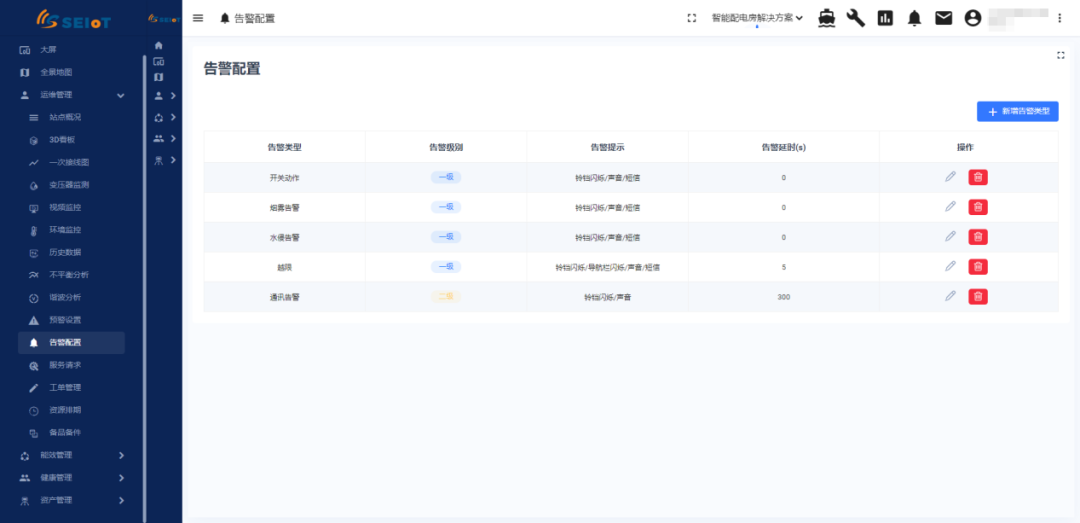Delete the 烟雾告警 alarm row

pos(978,207)
